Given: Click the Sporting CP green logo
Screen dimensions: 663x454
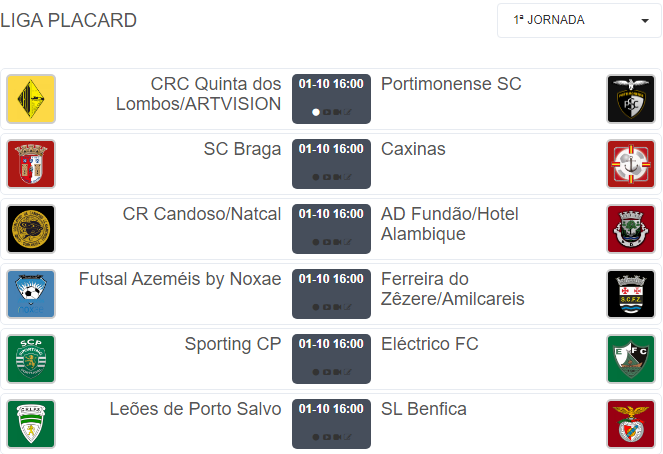Looking at the screenshot, I should click(x=31, y=359).
